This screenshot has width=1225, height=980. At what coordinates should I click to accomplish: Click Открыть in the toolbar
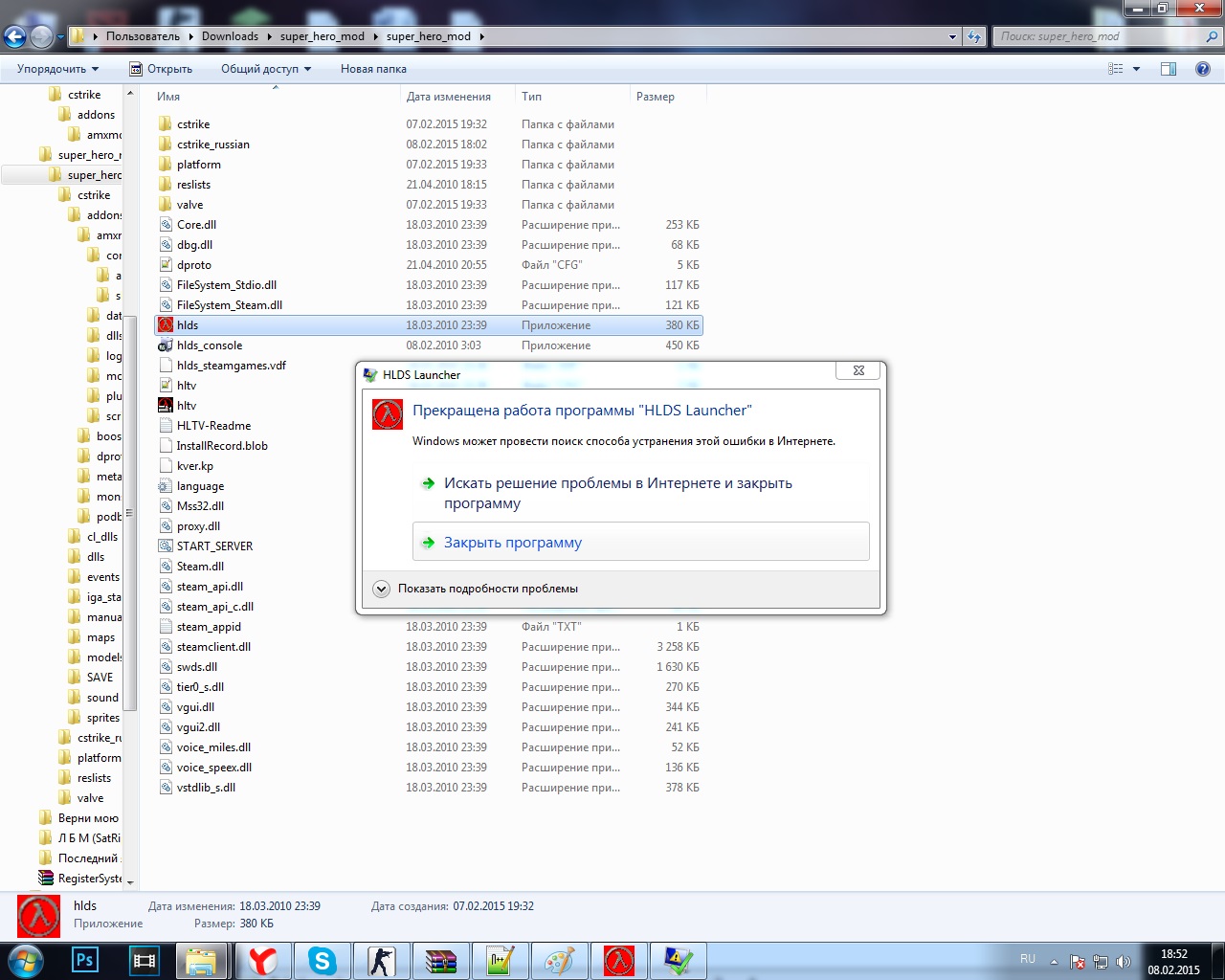(x=161, y=69)
